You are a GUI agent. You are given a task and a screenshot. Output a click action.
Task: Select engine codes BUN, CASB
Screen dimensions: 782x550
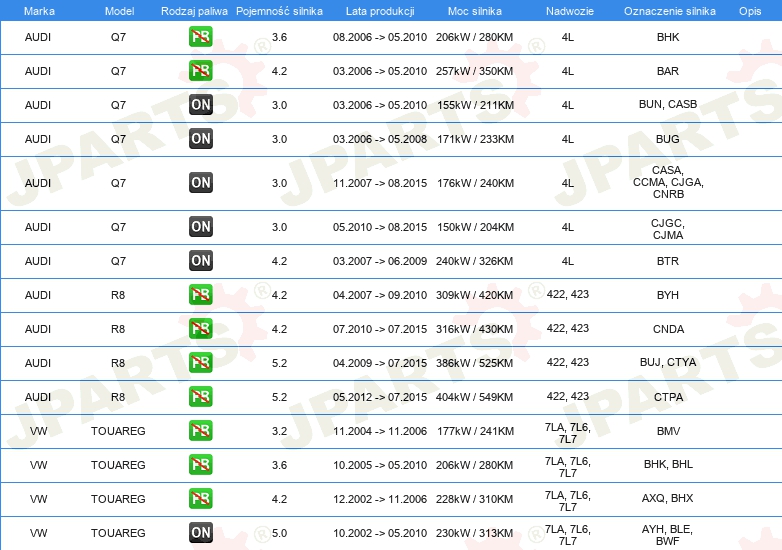click(x=668, y=104)
